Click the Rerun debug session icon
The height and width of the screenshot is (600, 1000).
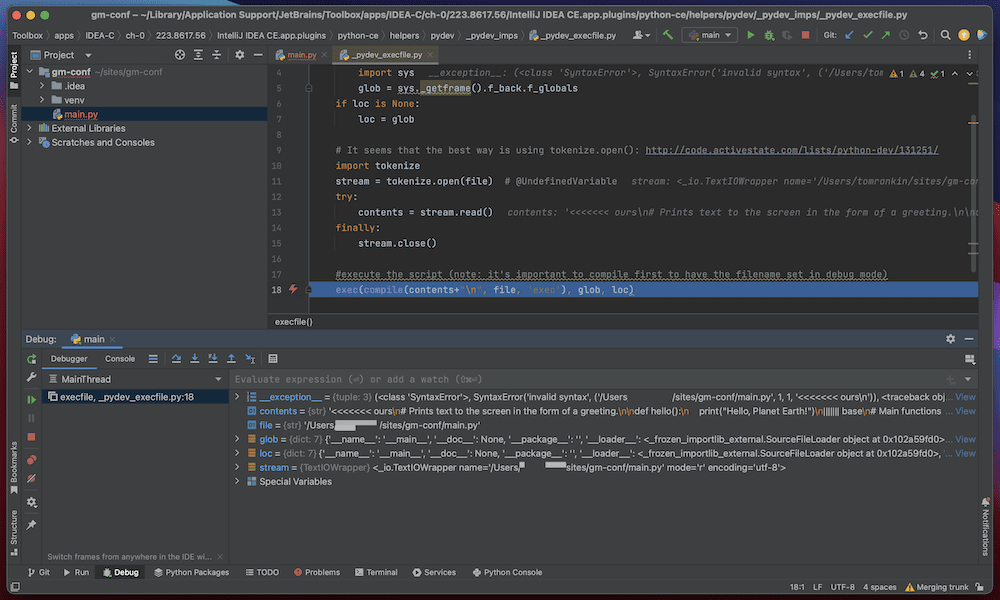[31, 358]
